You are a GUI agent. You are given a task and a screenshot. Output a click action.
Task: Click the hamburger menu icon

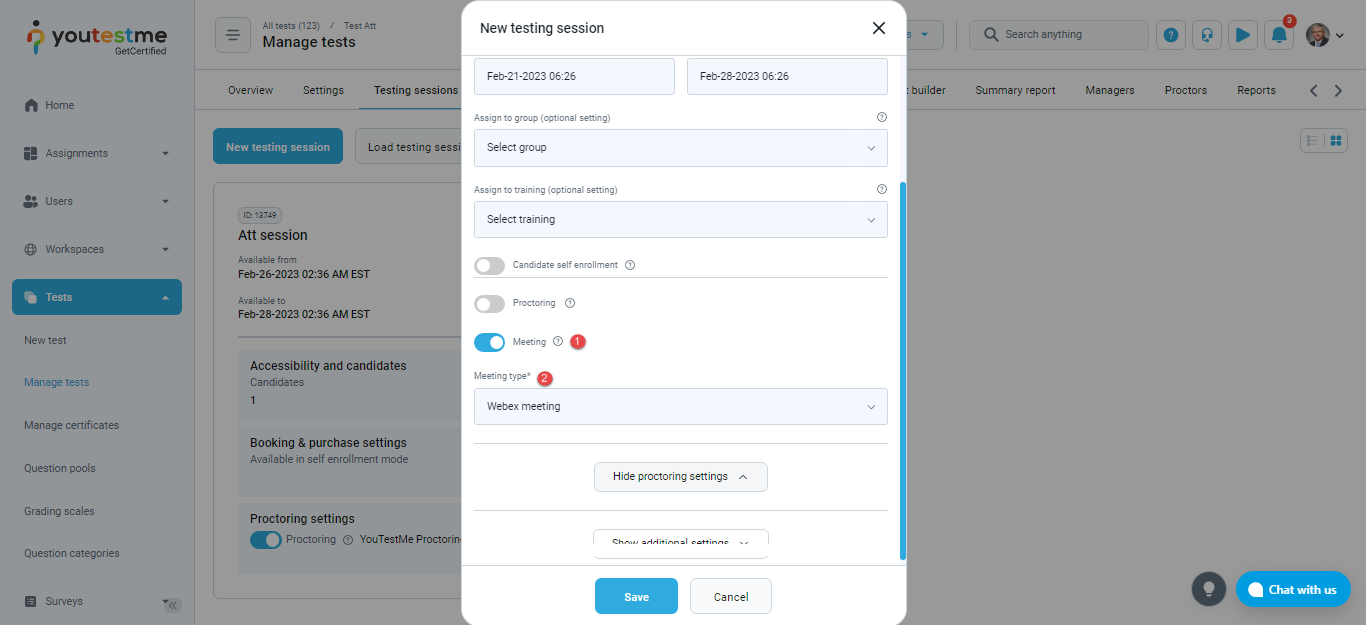[232, 35]
